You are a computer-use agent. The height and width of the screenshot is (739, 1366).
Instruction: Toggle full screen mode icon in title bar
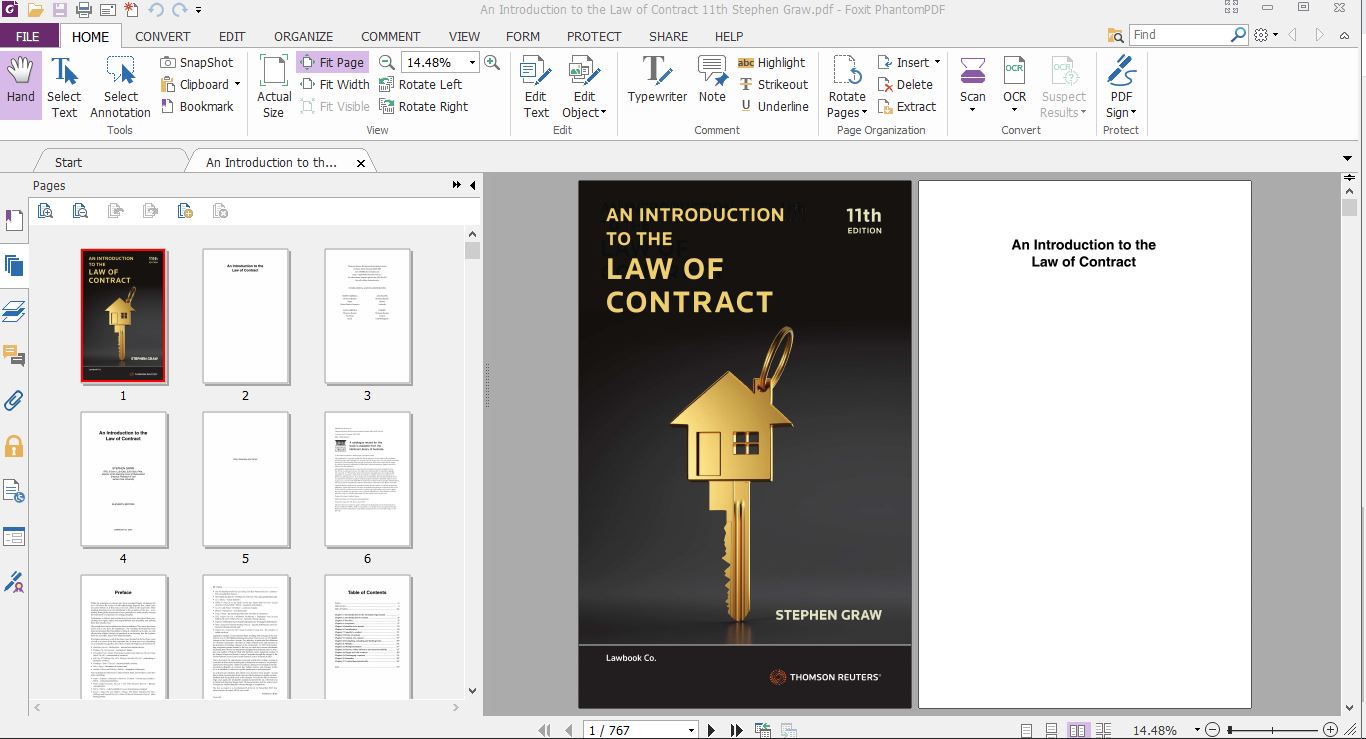1233,8
